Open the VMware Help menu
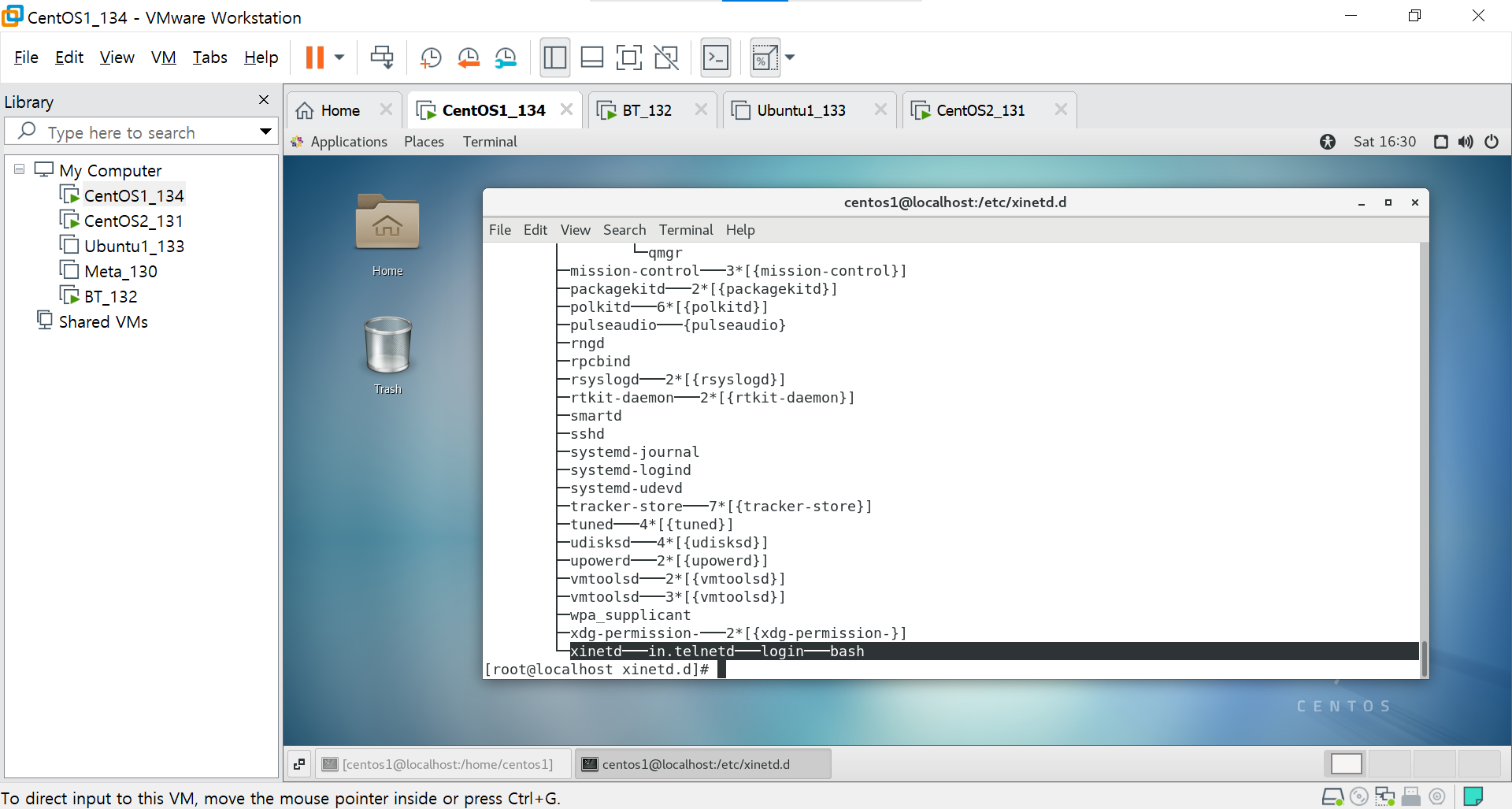The height and width of the screenshot is (809, 1512). pyautogui.click(x=261, y=58)
